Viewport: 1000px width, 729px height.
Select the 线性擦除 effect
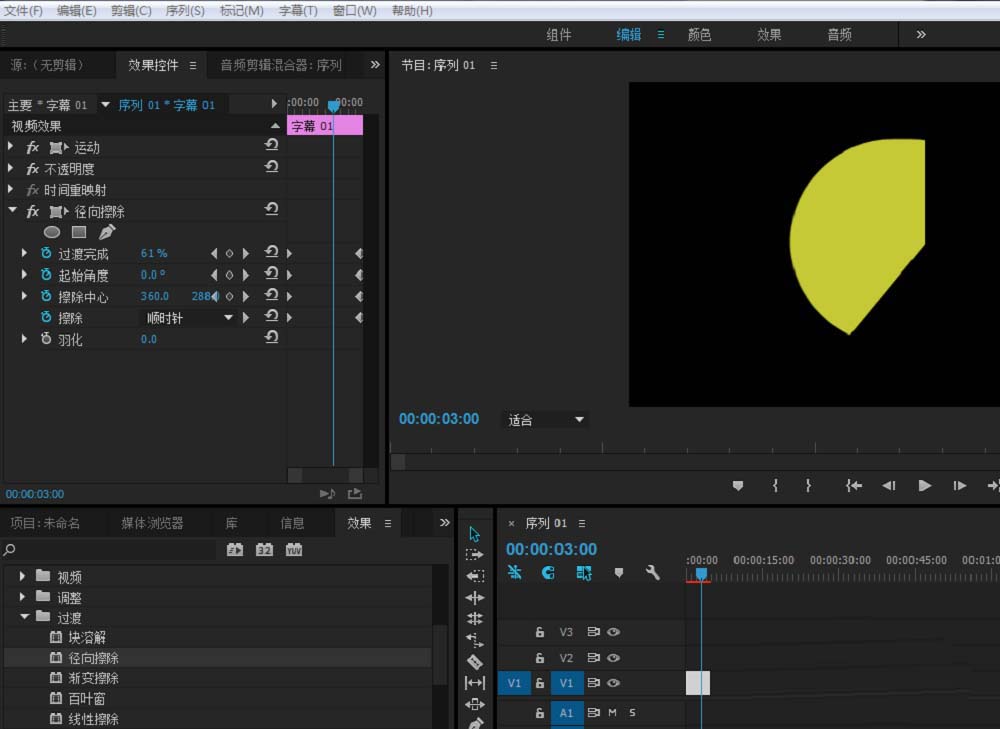coord(94,719)
